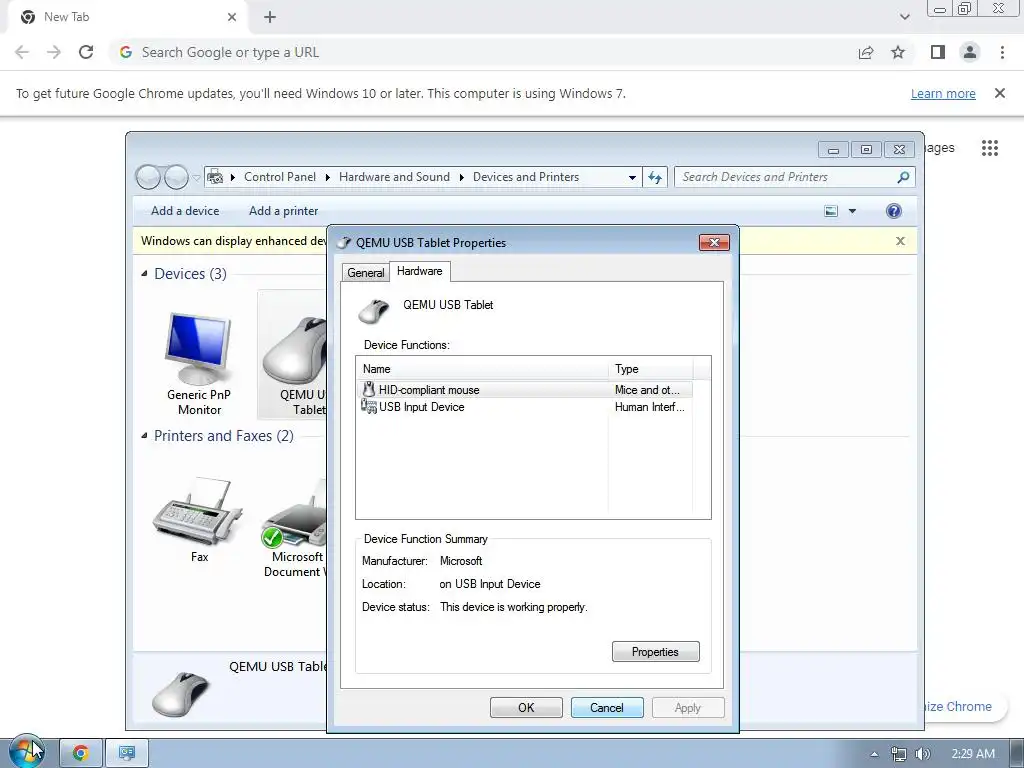The width and height of the screenshot is (1024, 768).
Task: Select the Fax printer
Action: 199,519
